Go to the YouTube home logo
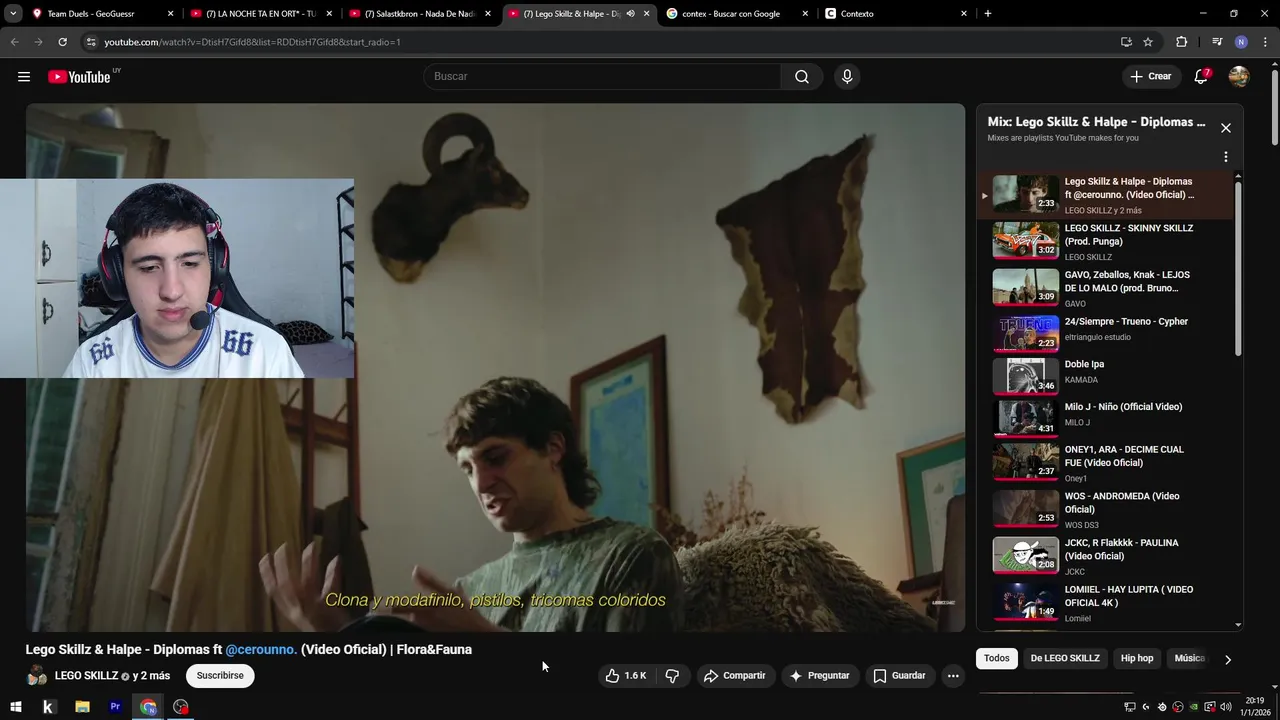The width and height of the screenshot is (1280, 720). [79, 77]
